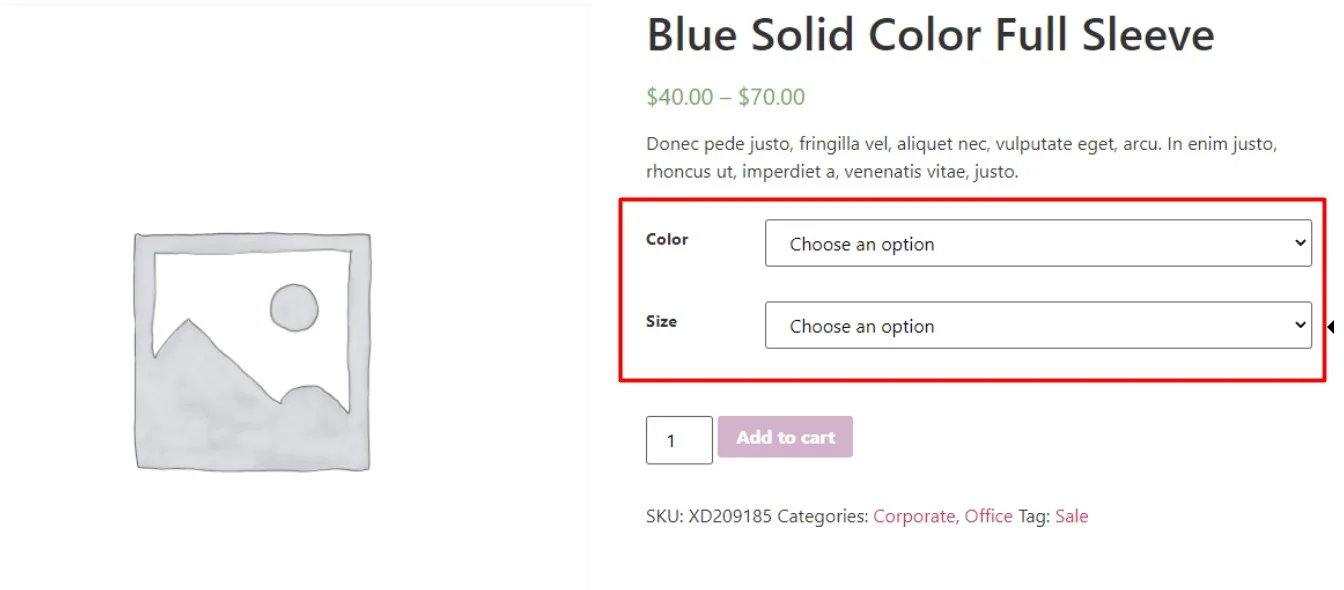Open the Sale tag link

pyautogui.click(x=1071, y=516)
